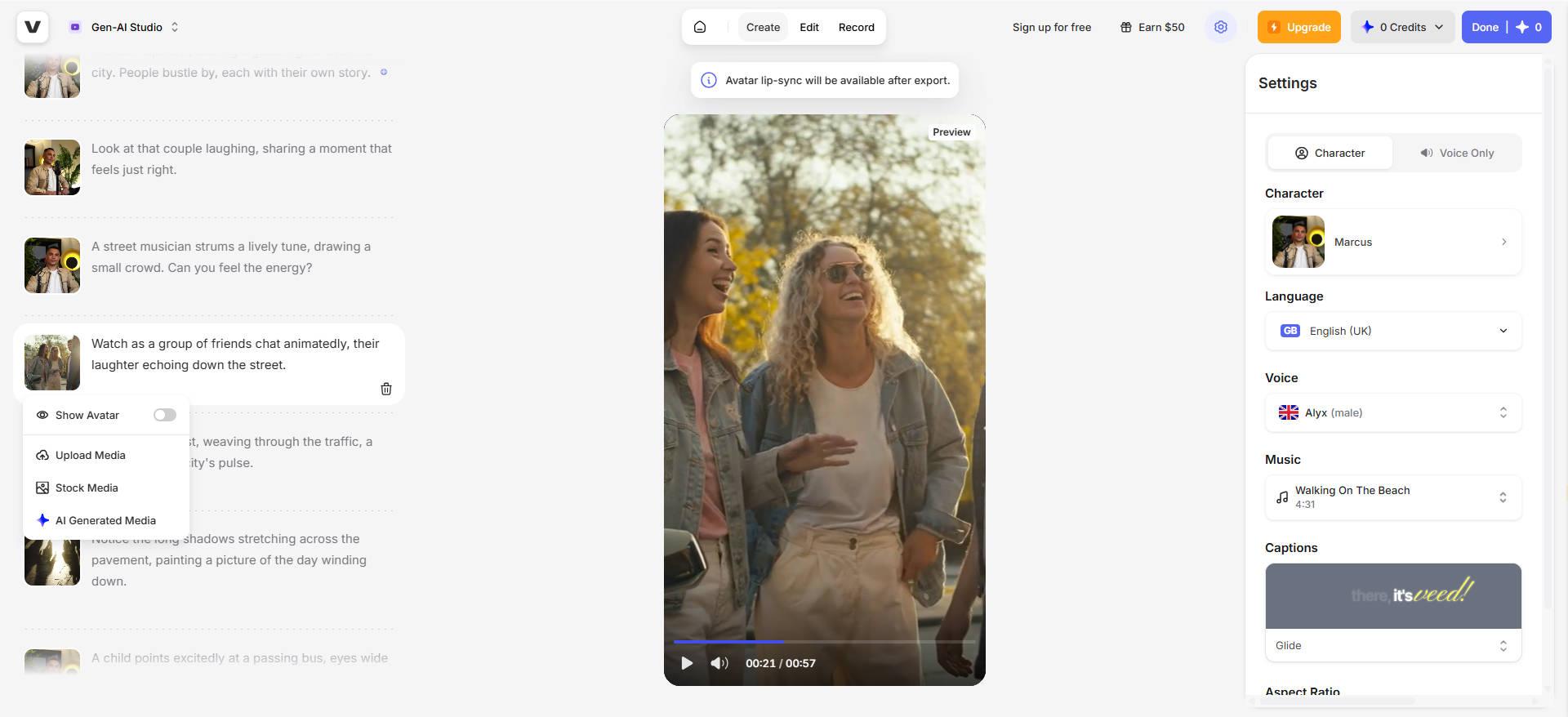The width and height of the screenshot is (1568, 717).
Task: Open the Language dropdown English (UK)
Action: 1393,331
